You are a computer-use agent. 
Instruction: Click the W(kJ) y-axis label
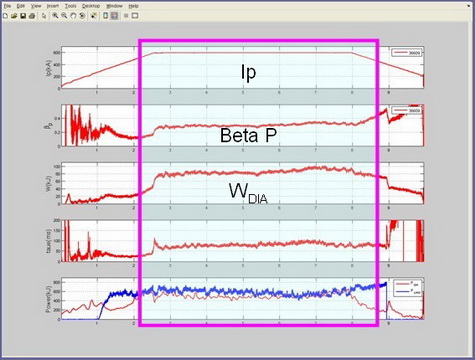tap(50, 183)
